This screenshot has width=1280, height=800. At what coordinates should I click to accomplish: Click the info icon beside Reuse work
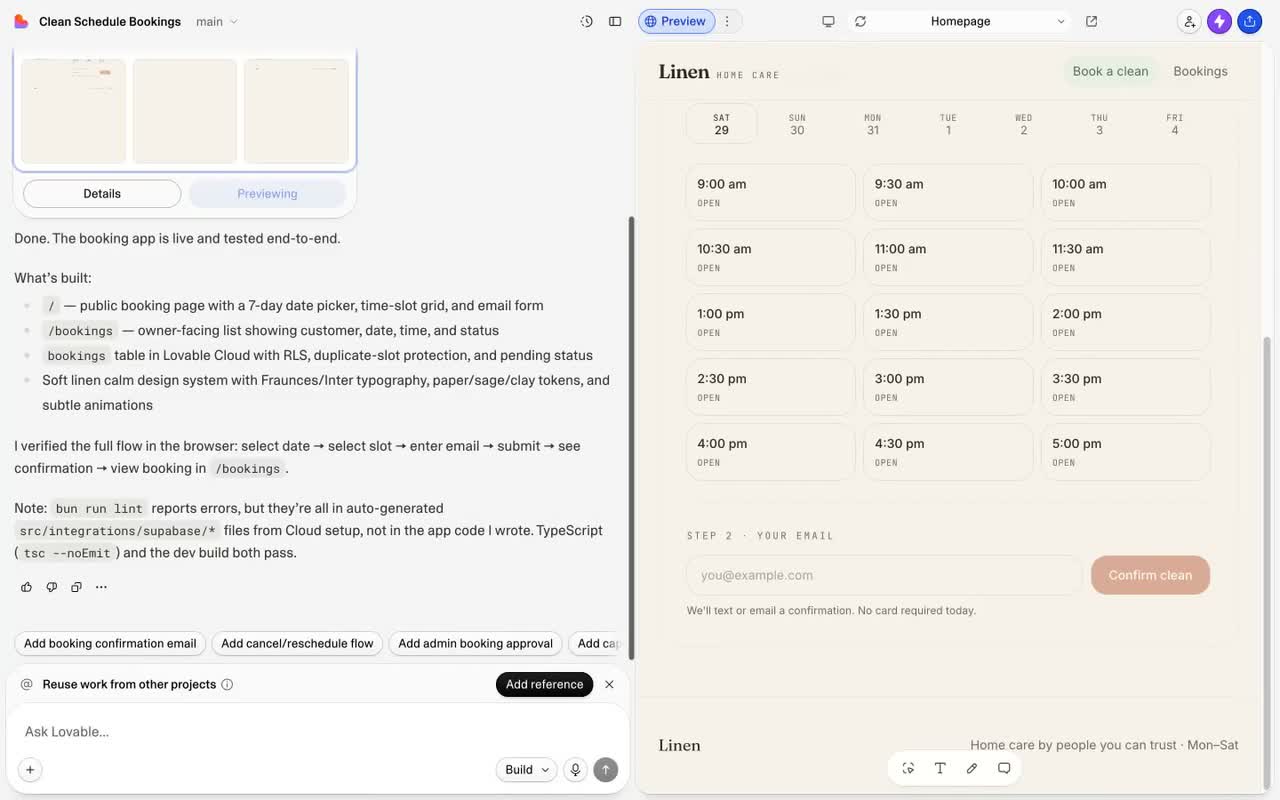pos(227,685)
